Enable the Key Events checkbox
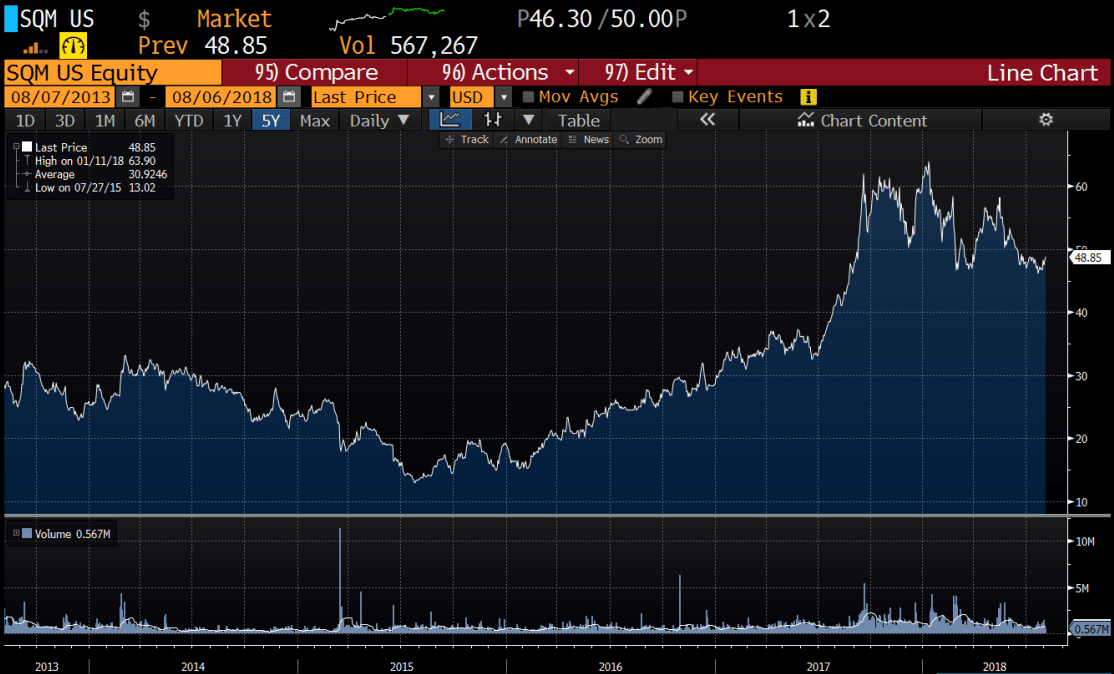The image size is (1114, 674). (677, 97)
